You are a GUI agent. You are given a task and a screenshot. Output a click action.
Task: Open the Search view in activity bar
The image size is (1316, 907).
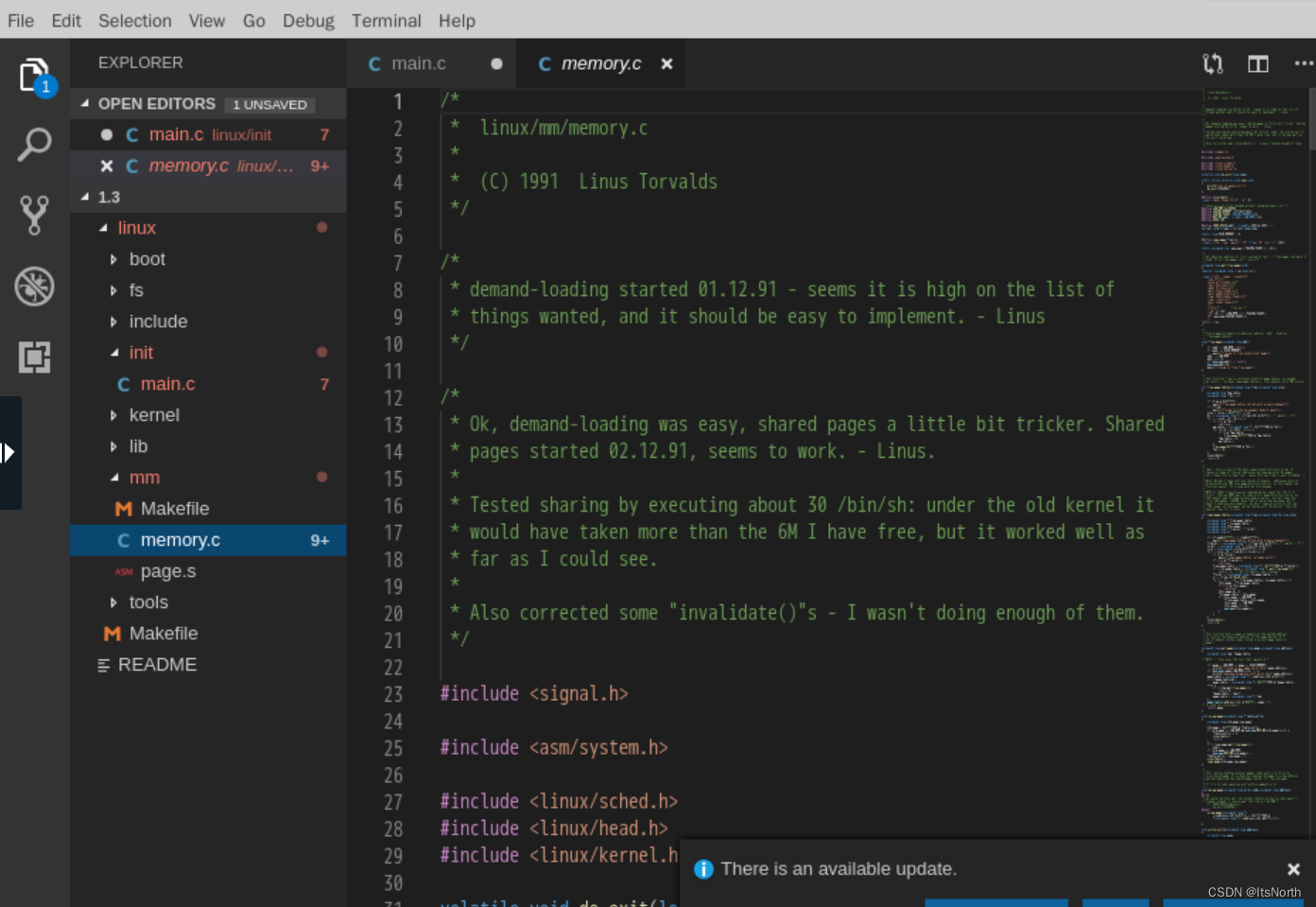click(x=34, y=145)
